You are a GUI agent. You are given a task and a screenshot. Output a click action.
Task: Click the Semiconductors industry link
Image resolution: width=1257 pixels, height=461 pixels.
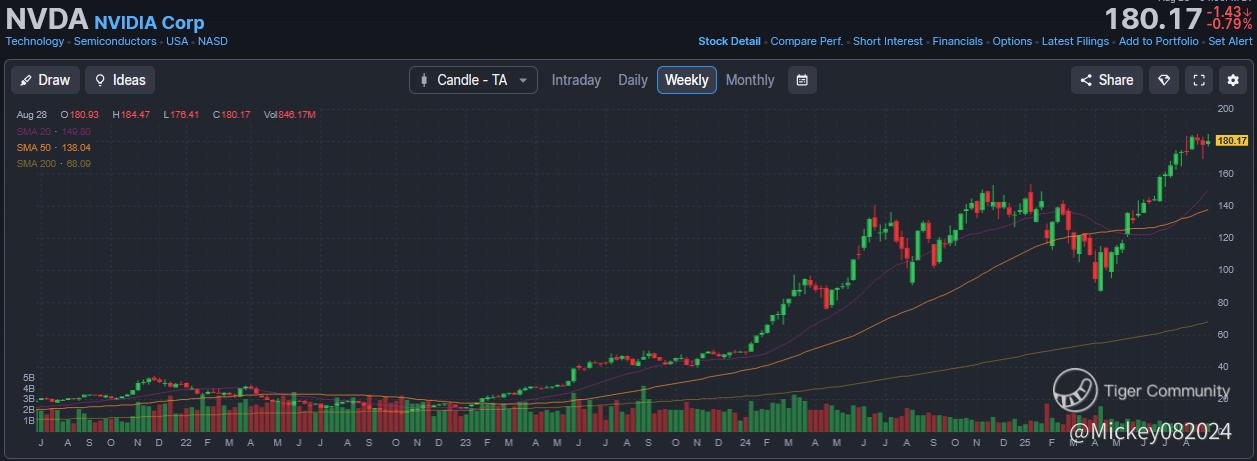(115, 41)
